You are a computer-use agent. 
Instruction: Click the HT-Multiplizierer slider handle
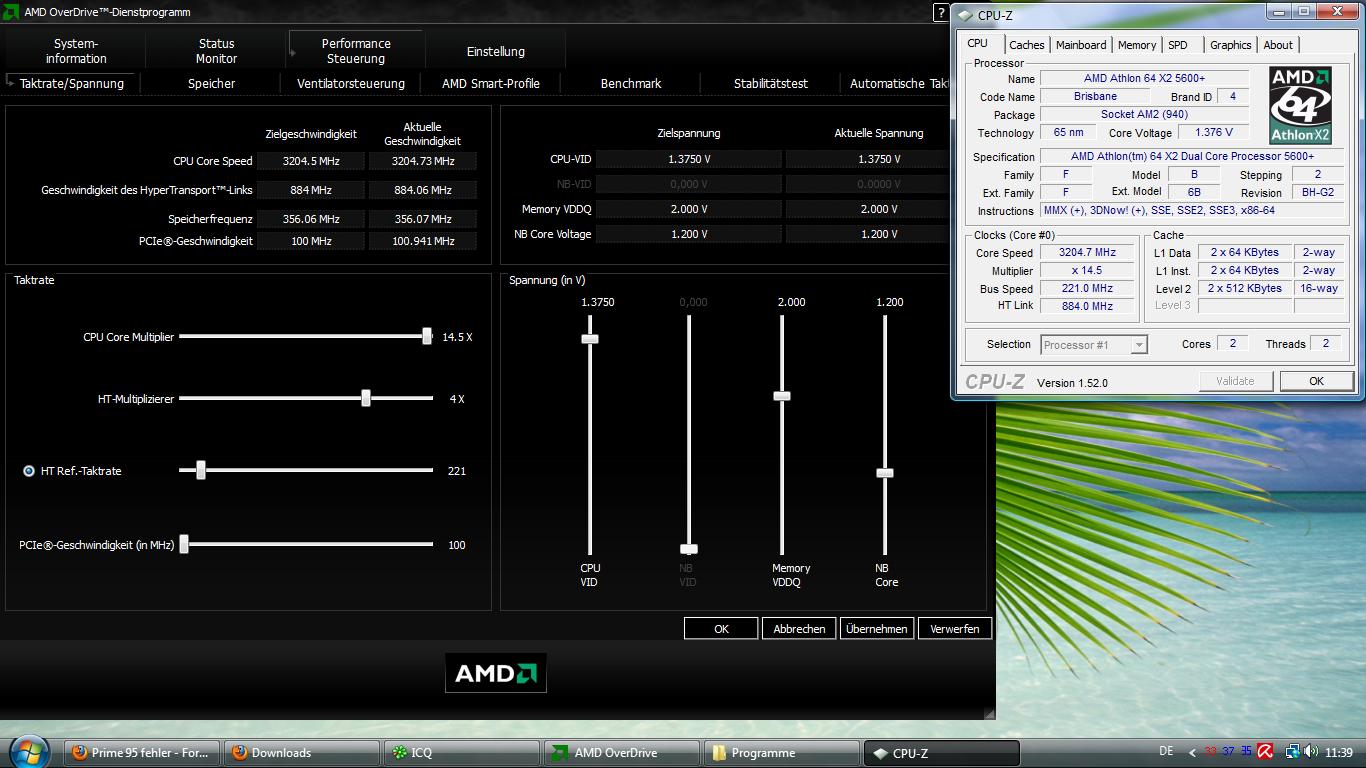point(366,398)
